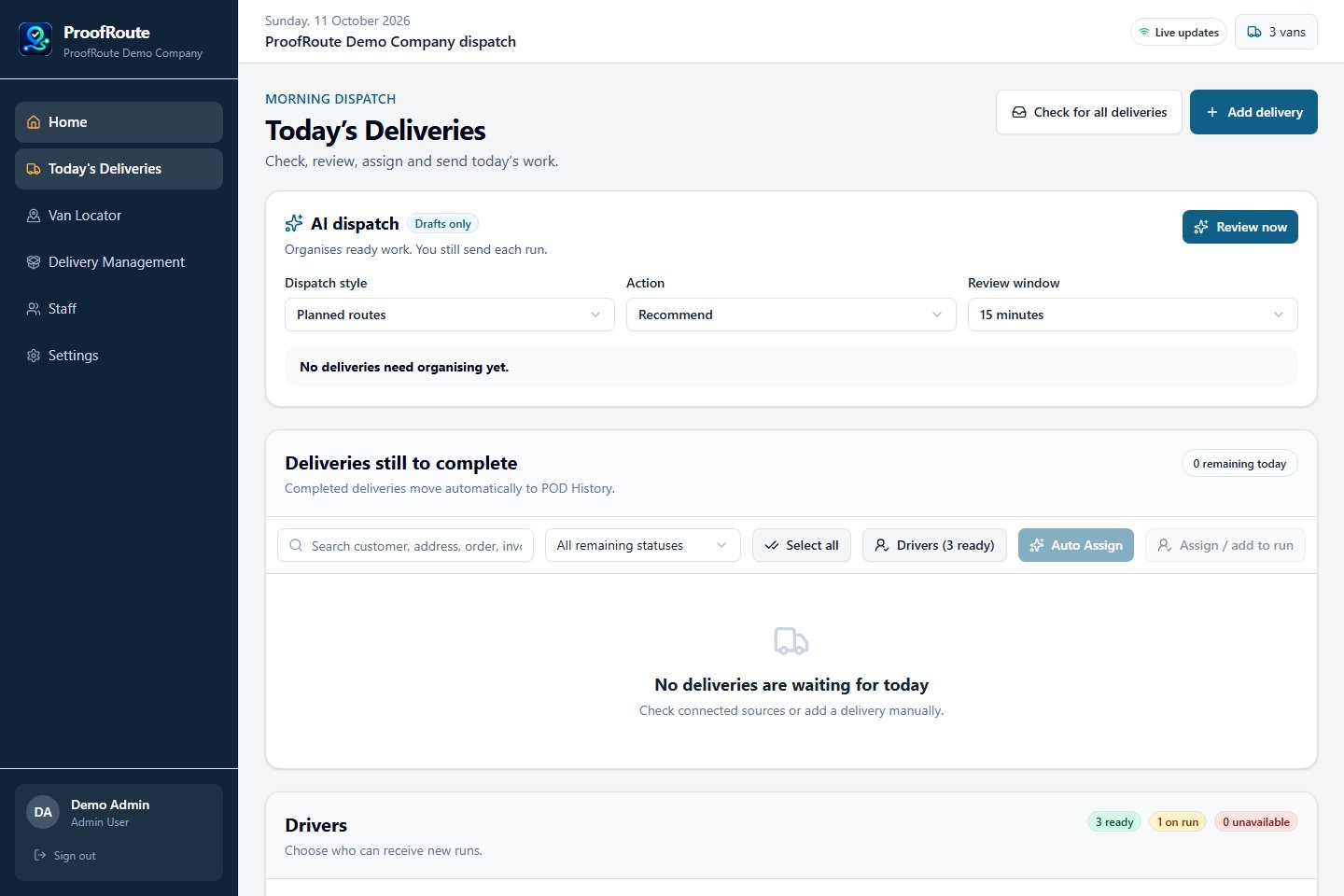1344x896 pixels.
Task: Click the Delivery Management box icon
Action: tap(34, 262)
